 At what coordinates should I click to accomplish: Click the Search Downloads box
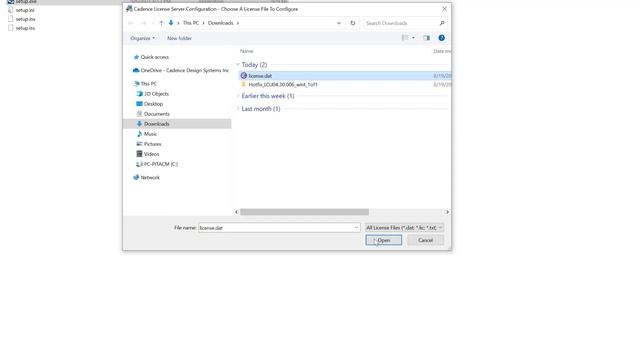coord(401,23)
